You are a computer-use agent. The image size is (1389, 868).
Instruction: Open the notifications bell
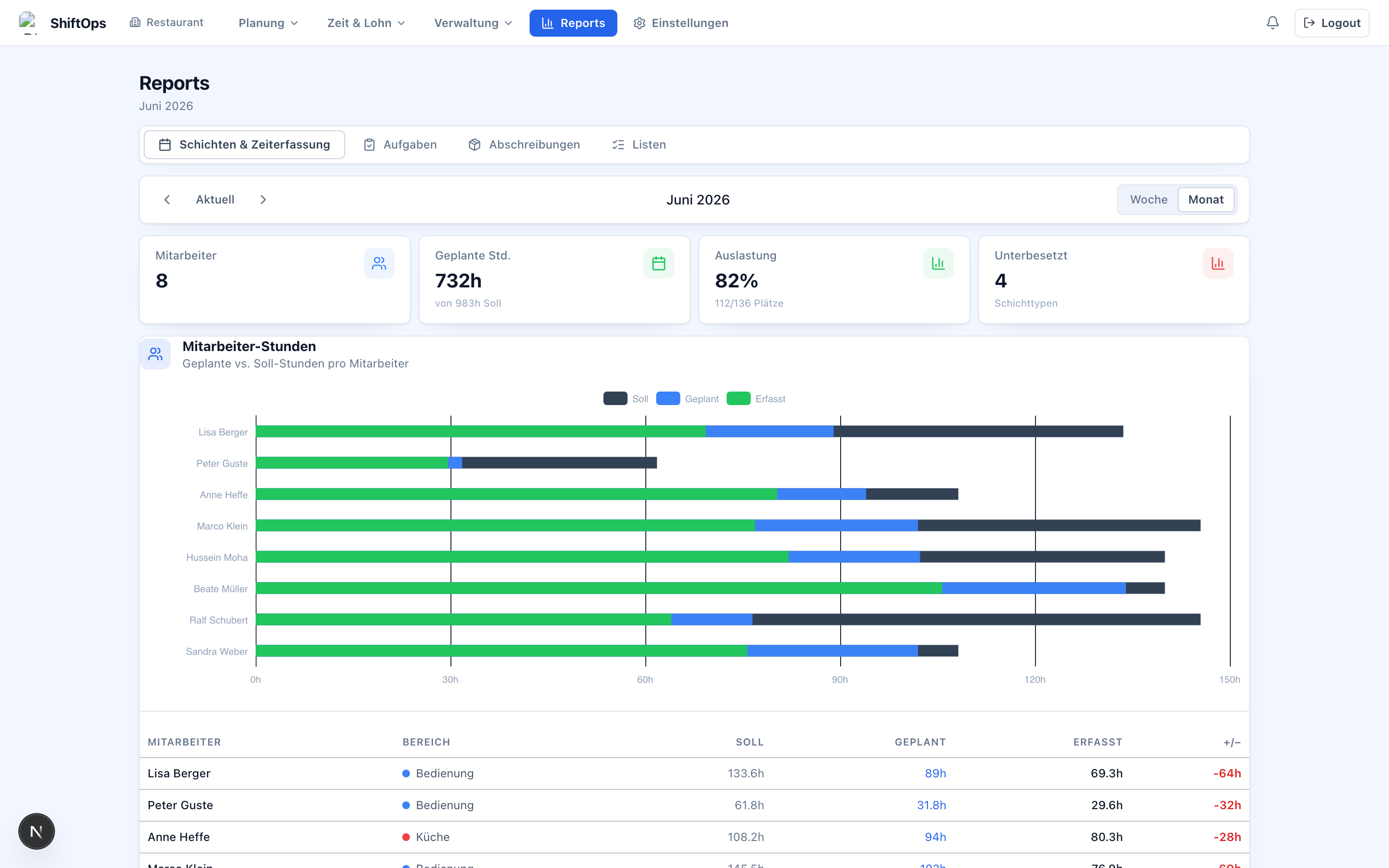click(1272, 23)
